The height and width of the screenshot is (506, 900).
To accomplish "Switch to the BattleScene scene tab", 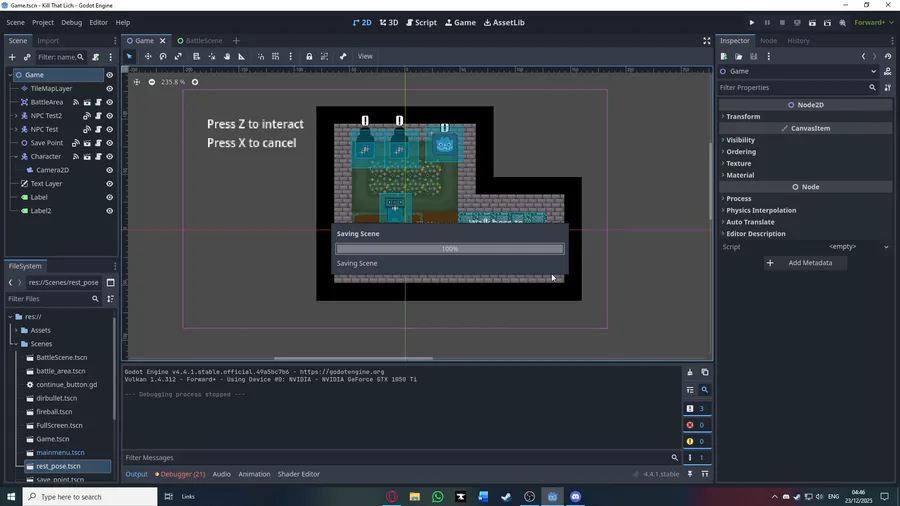I will (x=203, y=41).
